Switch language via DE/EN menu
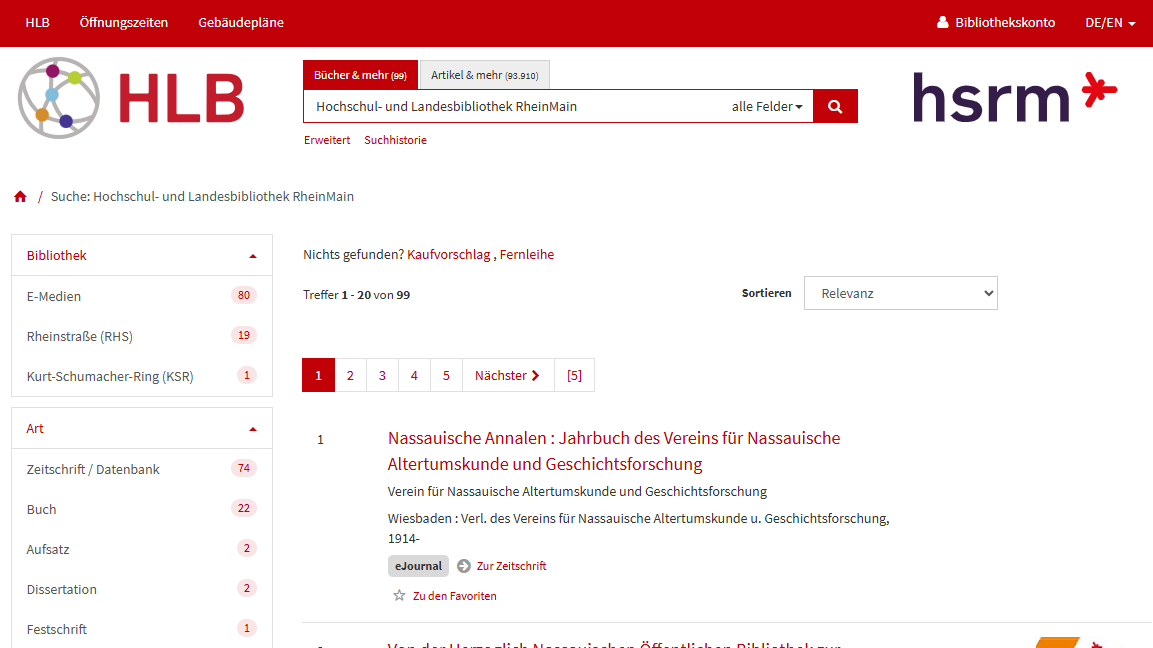Viewport: 1153px width, 648px height. [1110, 22]
